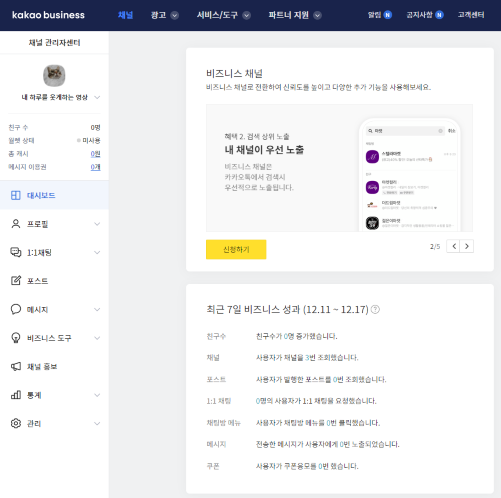The height and width of the screenshot is (498, 501).
Task: Click the help question icon beside 비즈니스 성과
Action: (x=375, y=309)
